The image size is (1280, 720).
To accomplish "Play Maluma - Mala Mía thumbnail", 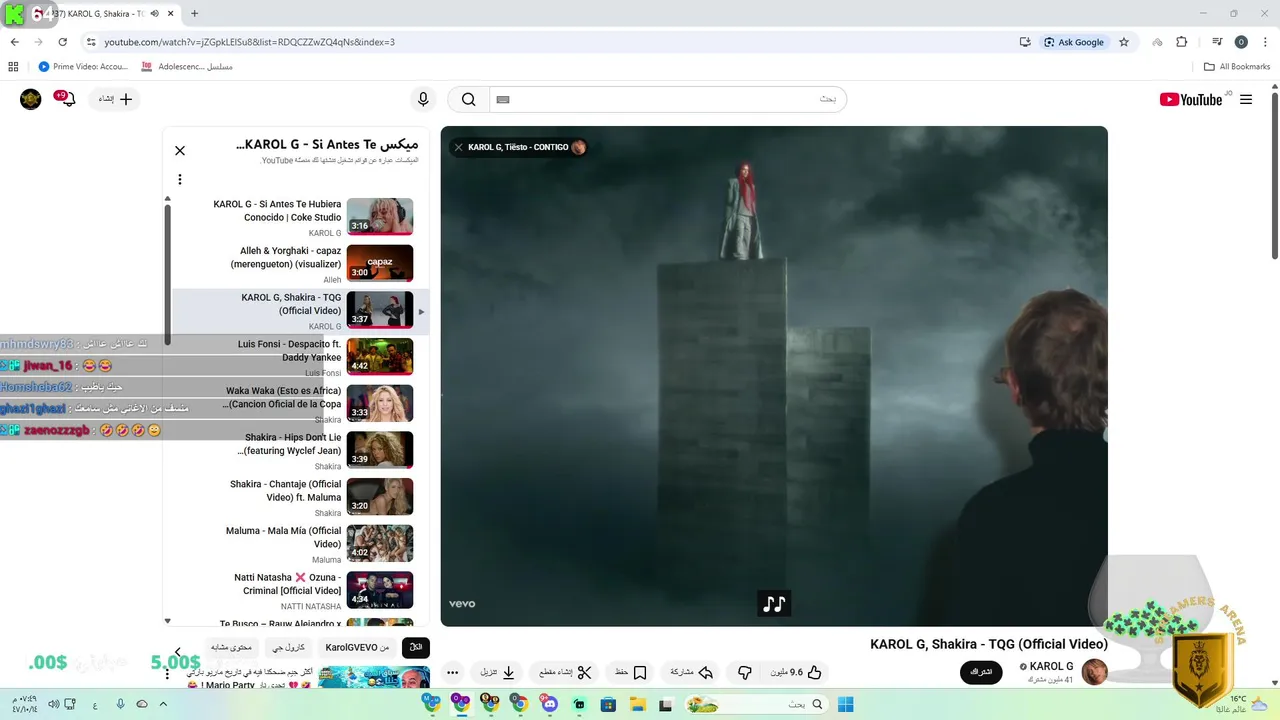I will pos(380,543).
